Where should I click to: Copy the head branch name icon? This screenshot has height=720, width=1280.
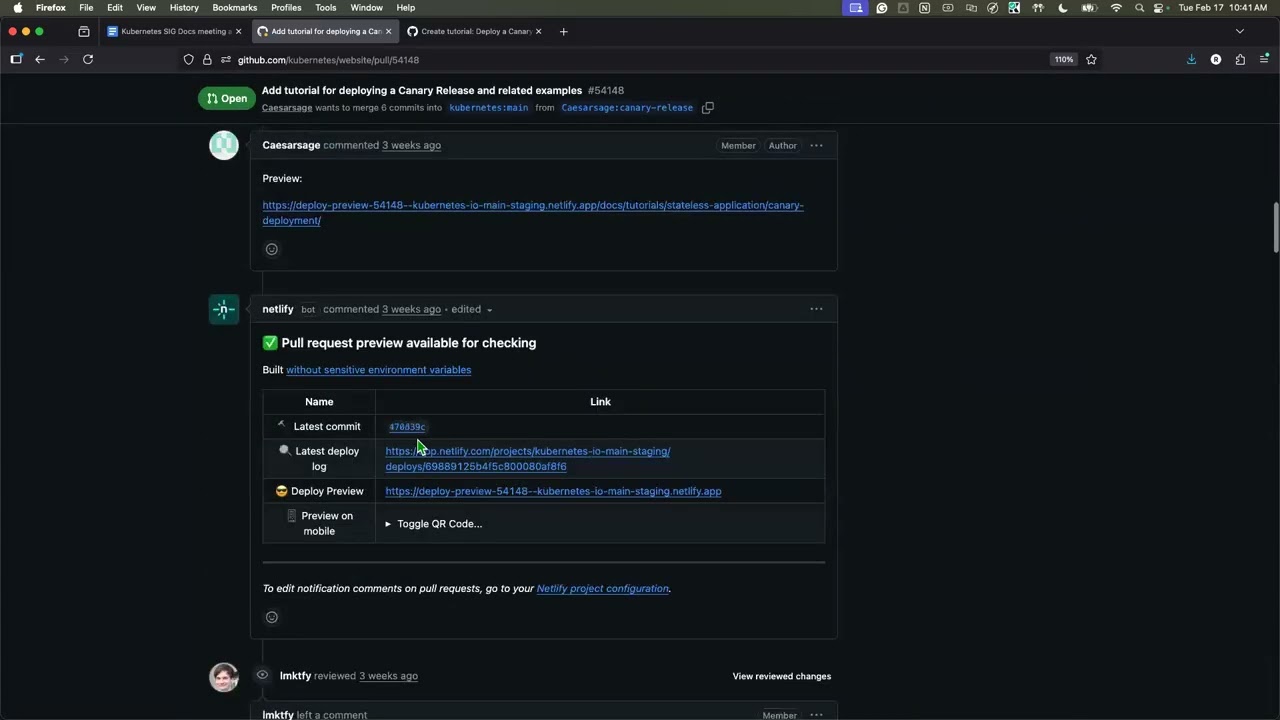pyautogui.click(x=708, y=108)
